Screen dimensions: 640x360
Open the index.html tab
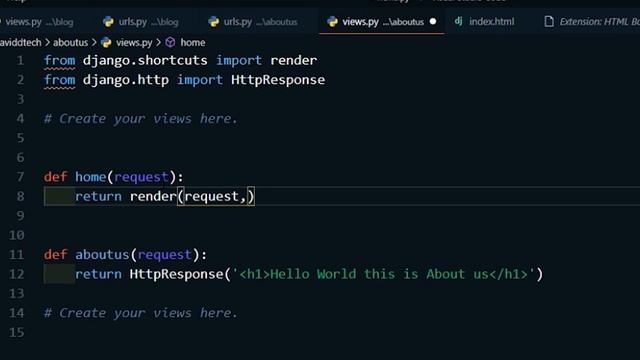point(485,22)
